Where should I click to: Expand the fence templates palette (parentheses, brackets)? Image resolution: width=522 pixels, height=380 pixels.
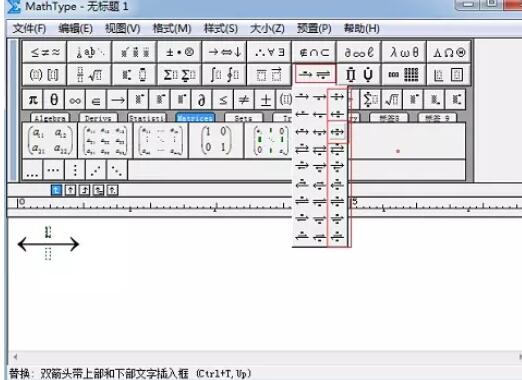[45, 74]
